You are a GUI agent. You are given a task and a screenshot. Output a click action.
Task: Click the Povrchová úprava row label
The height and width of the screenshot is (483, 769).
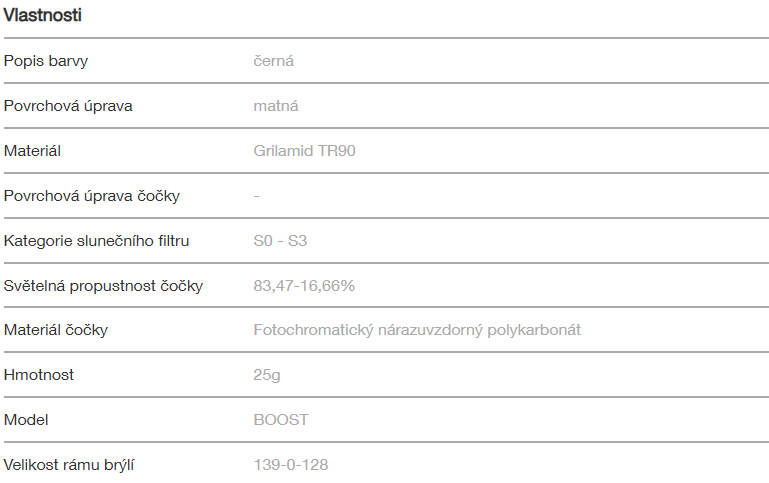pyautogui.click(x=68, y=106)
